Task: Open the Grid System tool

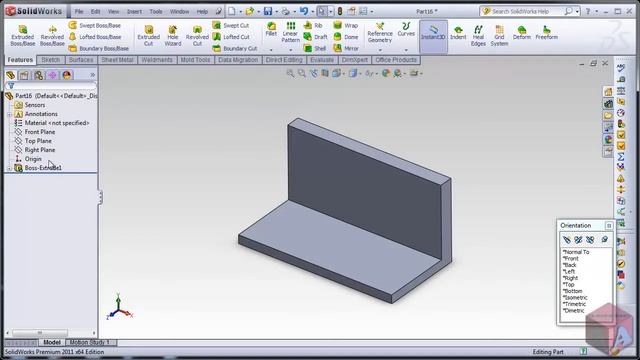Action: [x=499, y=35]
